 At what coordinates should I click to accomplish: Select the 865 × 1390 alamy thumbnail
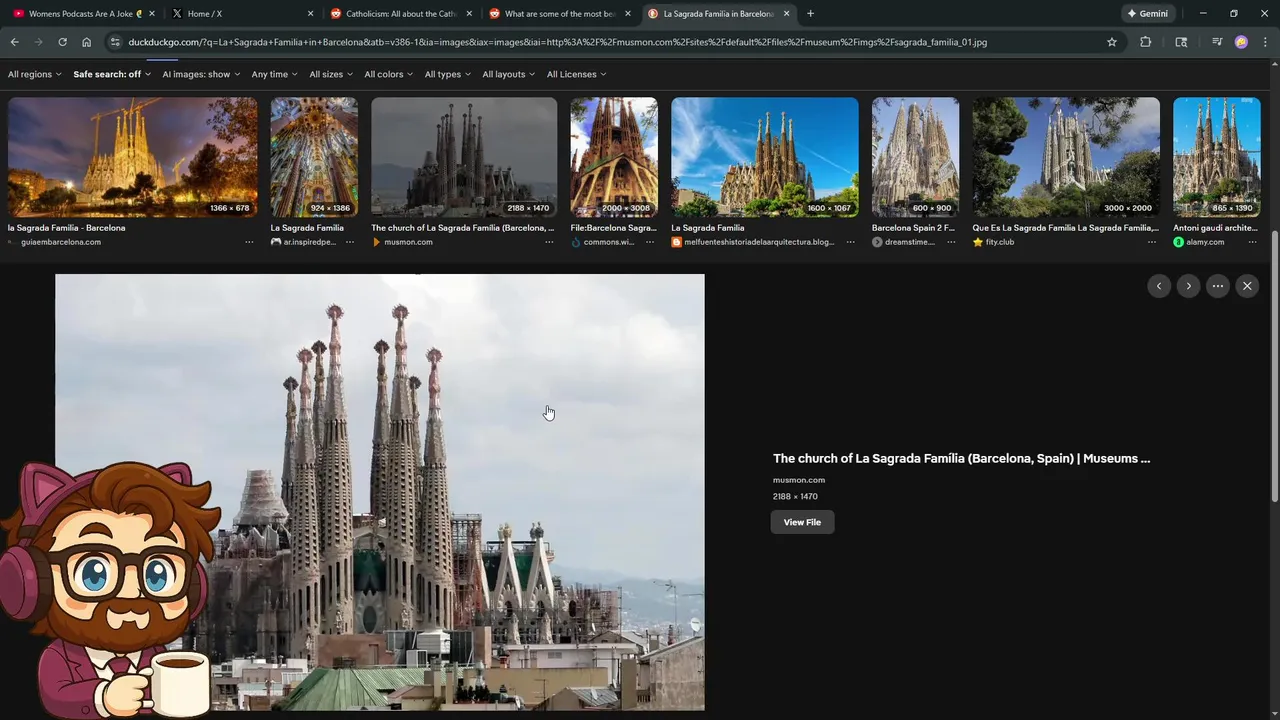pos(1217,157)
